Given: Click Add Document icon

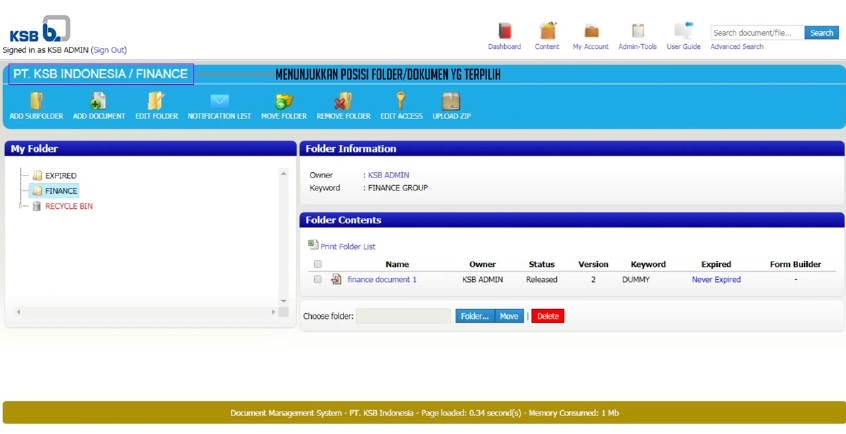Looking at the screenshot, I should pos(98,100).
